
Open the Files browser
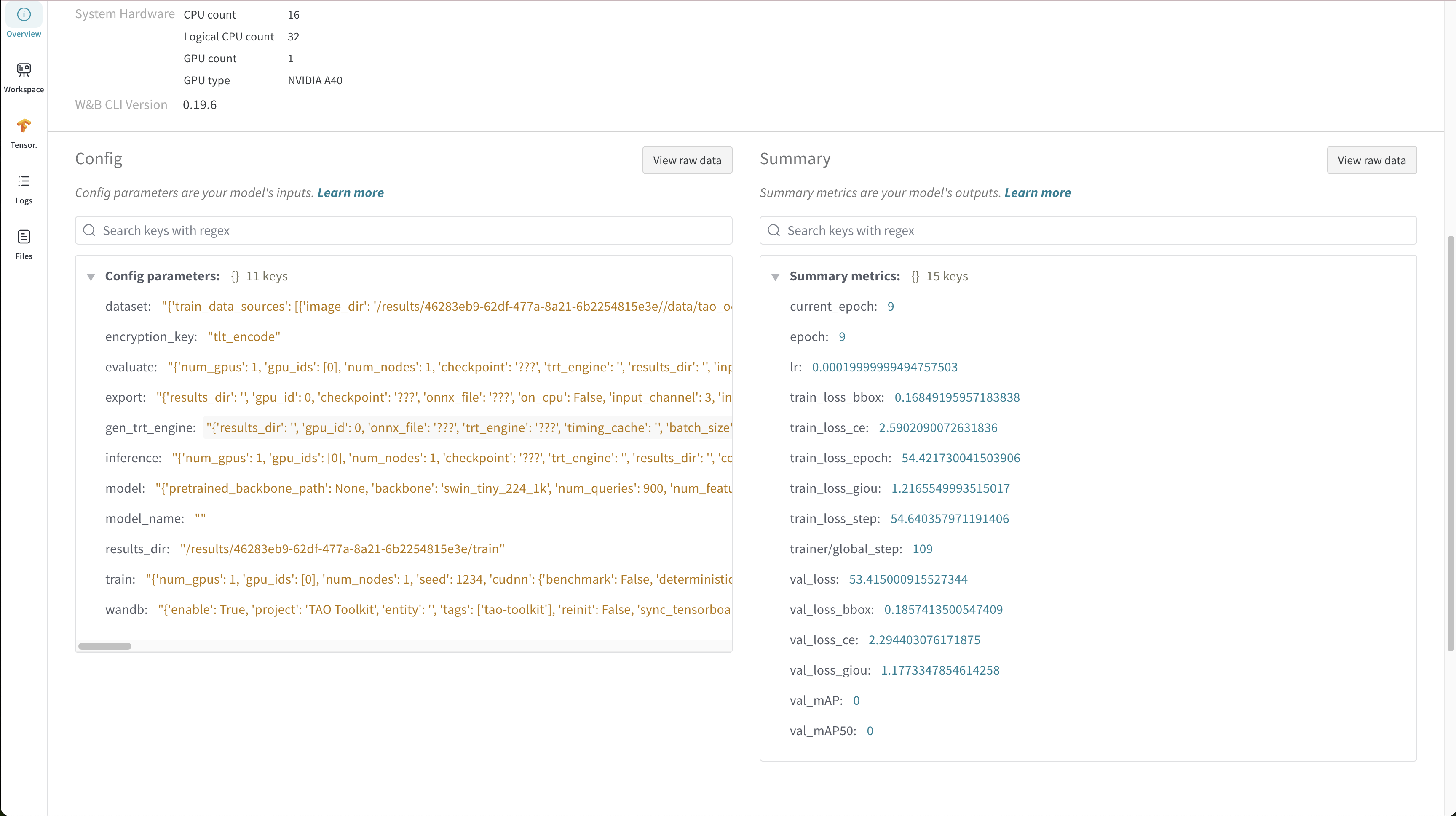click(23, 244)
